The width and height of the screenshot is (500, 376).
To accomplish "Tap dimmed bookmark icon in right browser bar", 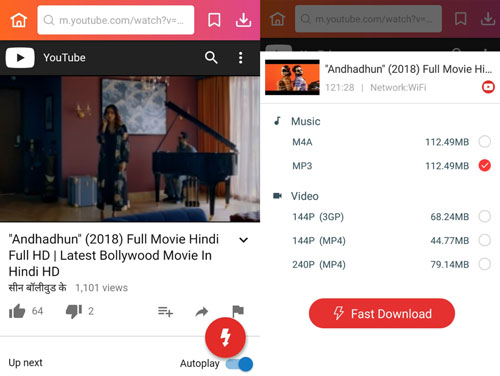I will tap(460, 19).
